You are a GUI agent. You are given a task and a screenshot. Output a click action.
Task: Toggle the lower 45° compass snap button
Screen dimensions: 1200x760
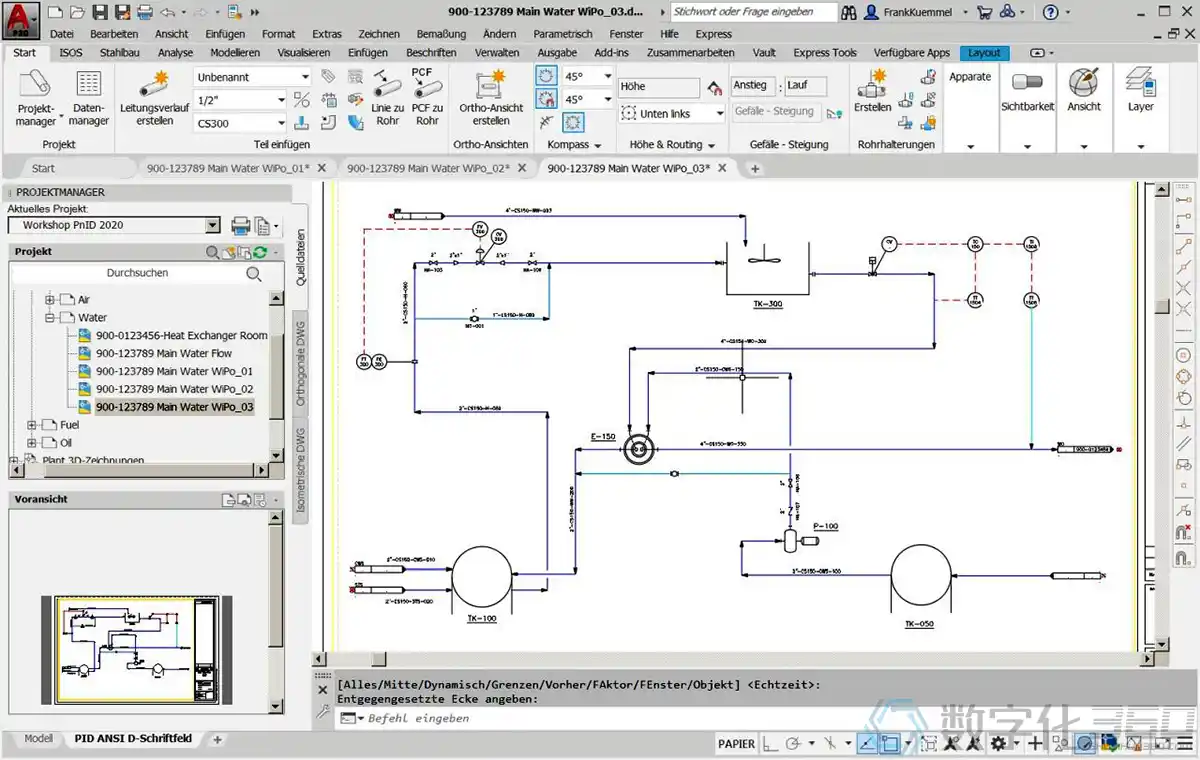click(x=546, y=99)
